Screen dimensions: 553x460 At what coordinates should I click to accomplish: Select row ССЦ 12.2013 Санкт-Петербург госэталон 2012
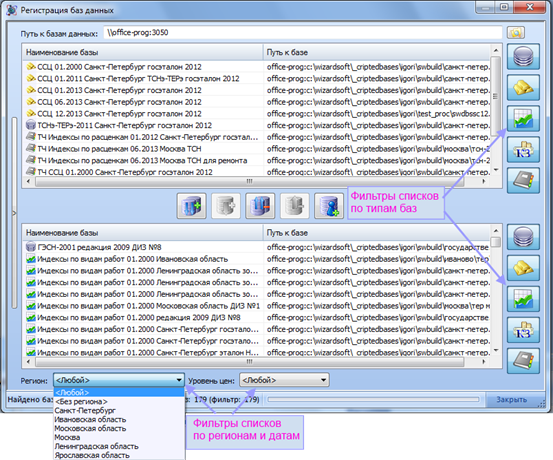256,114
